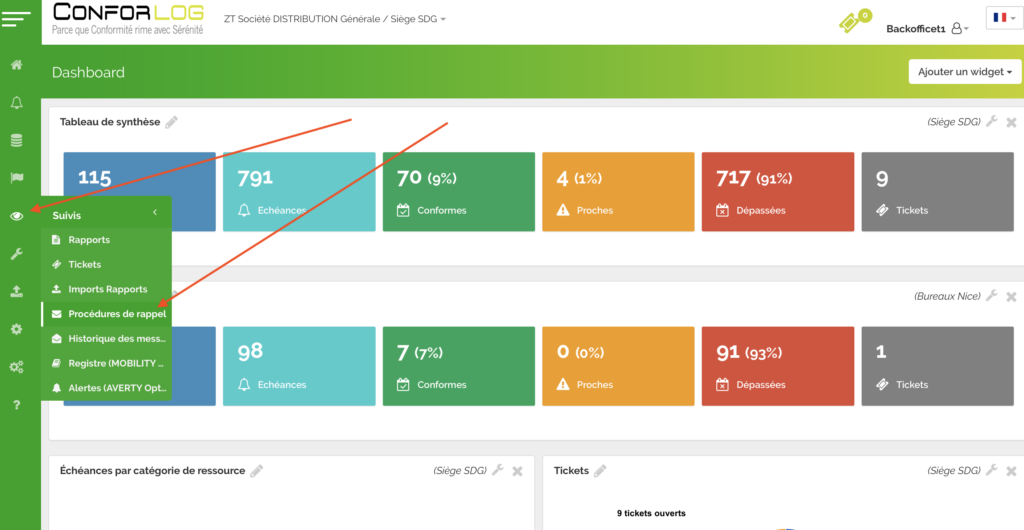Edit Tableau de synthèse title with pencil

172,122
